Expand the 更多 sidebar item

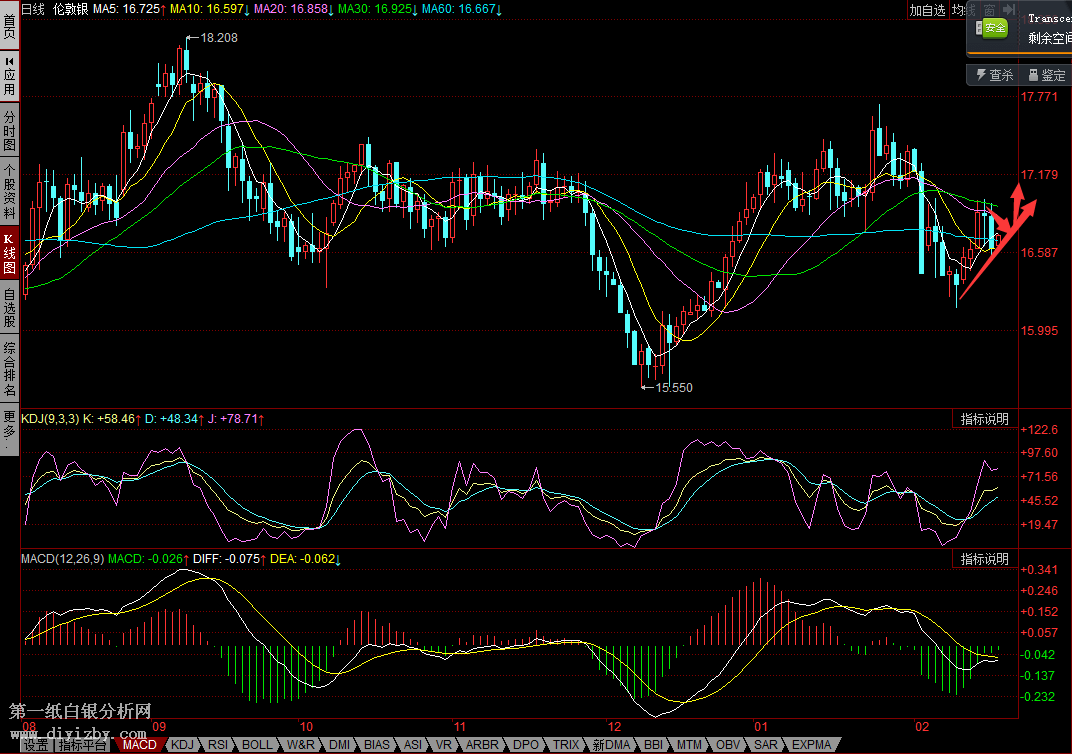[9, 427]
